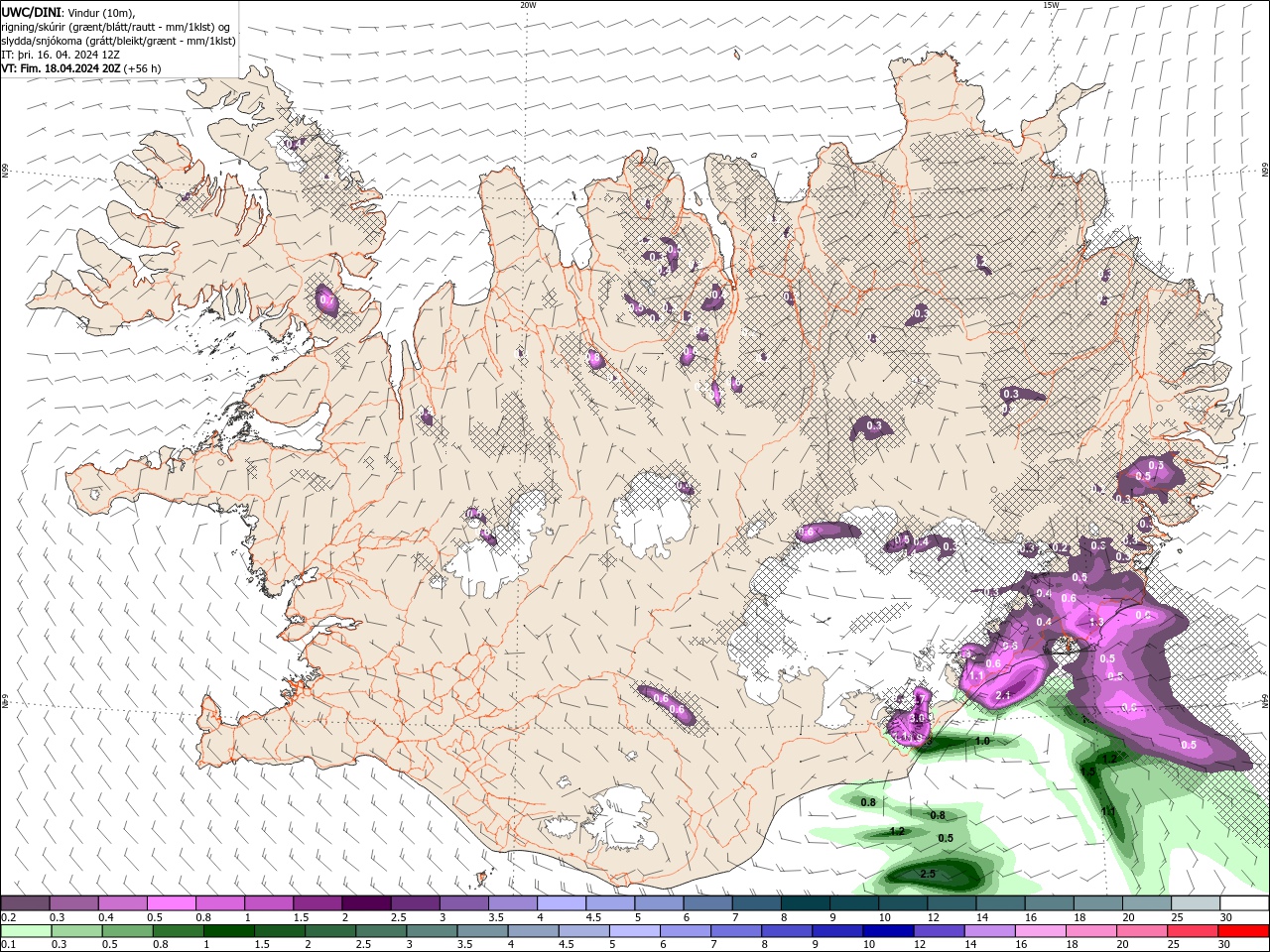Pick upper bar dark purple swatch 2 to 2.5
Screen dimensions: 1270x952
pyautogui.click(x=366, y=903)
